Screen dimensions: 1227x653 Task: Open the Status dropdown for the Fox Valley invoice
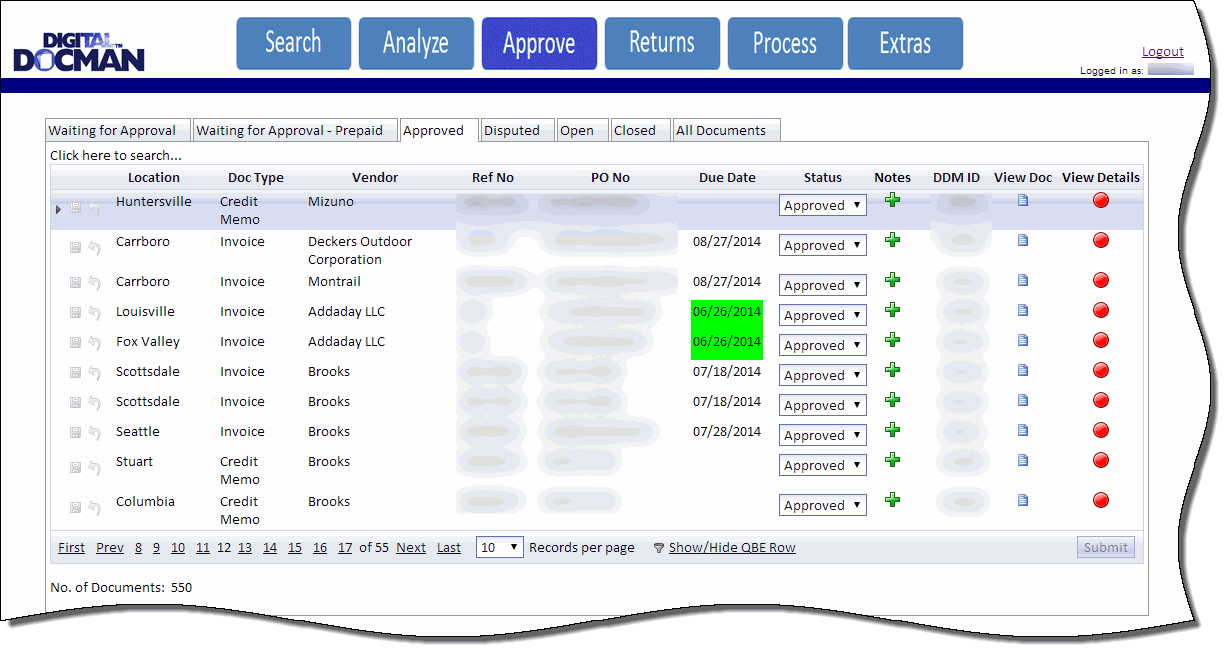pyautogui.click(x=822, y=345)
